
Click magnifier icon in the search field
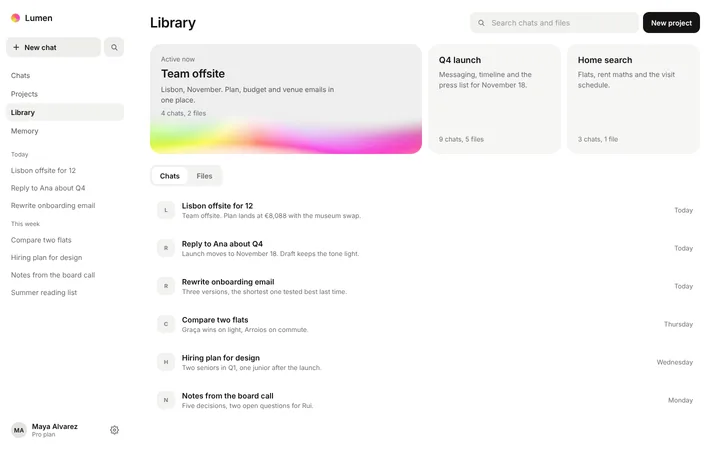coord(481,23)
